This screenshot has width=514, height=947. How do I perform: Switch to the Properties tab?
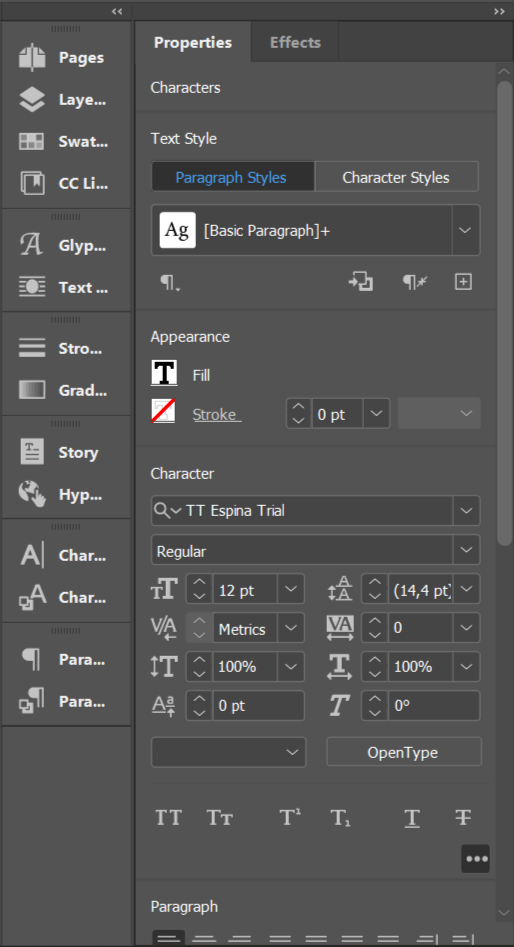193,42
